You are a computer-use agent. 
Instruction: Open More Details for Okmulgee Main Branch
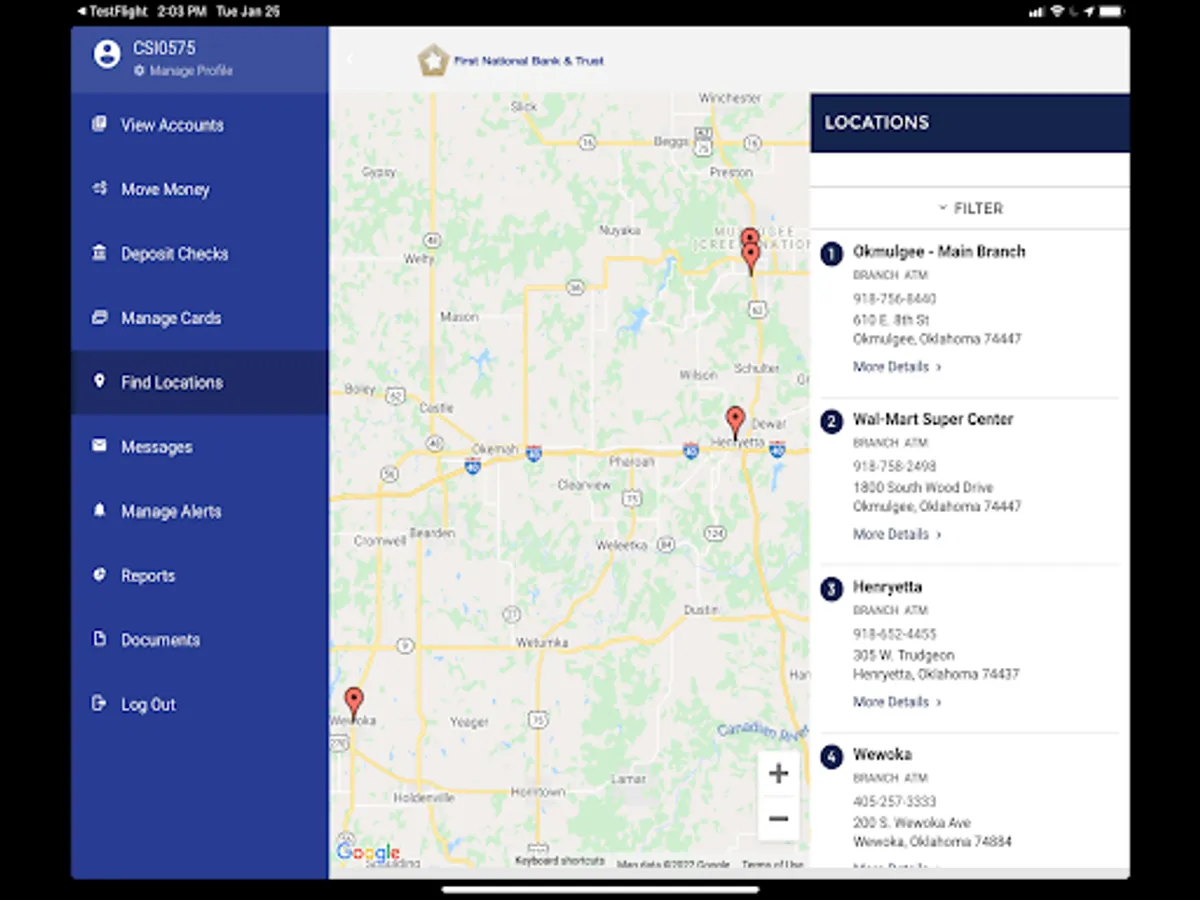[896, 367]
